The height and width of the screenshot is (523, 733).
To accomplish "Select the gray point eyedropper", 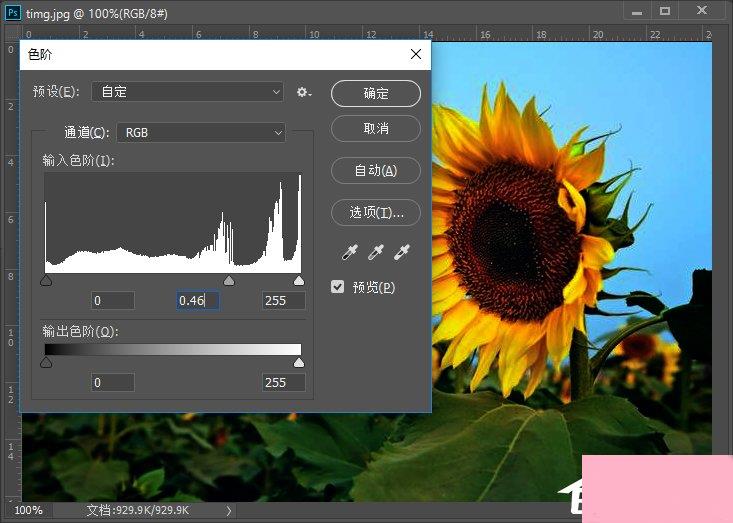I will tap(376, 252).
